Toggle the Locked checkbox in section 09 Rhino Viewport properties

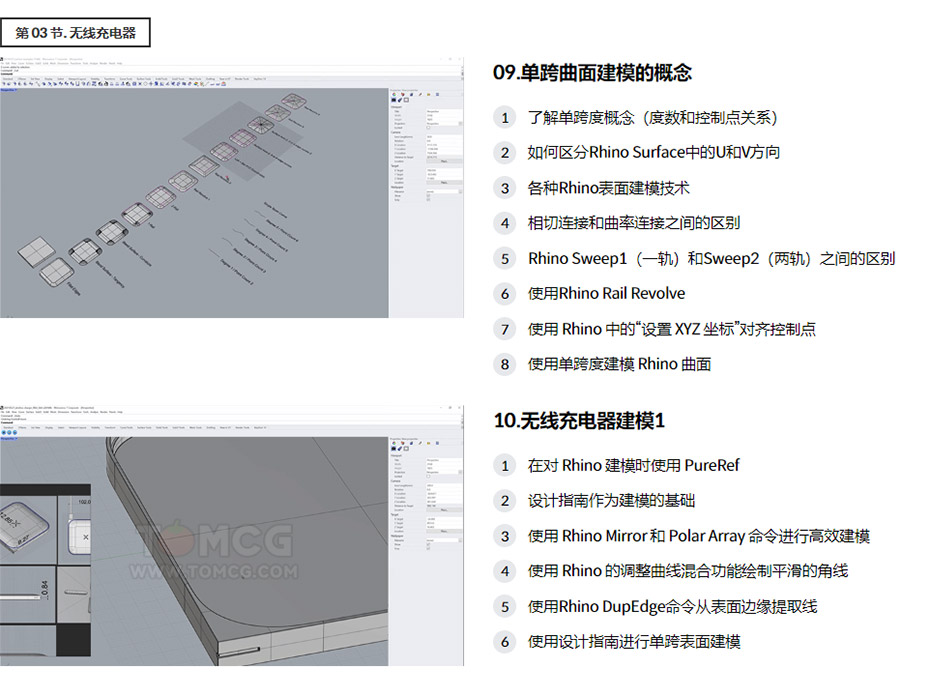(428, 127)
